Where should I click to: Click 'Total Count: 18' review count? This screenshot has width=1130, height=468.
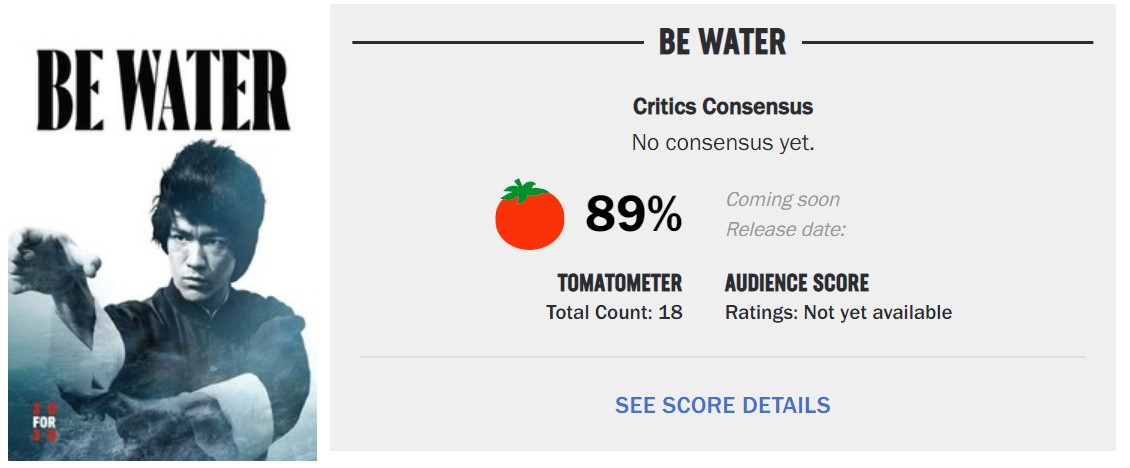click(614, 312)
